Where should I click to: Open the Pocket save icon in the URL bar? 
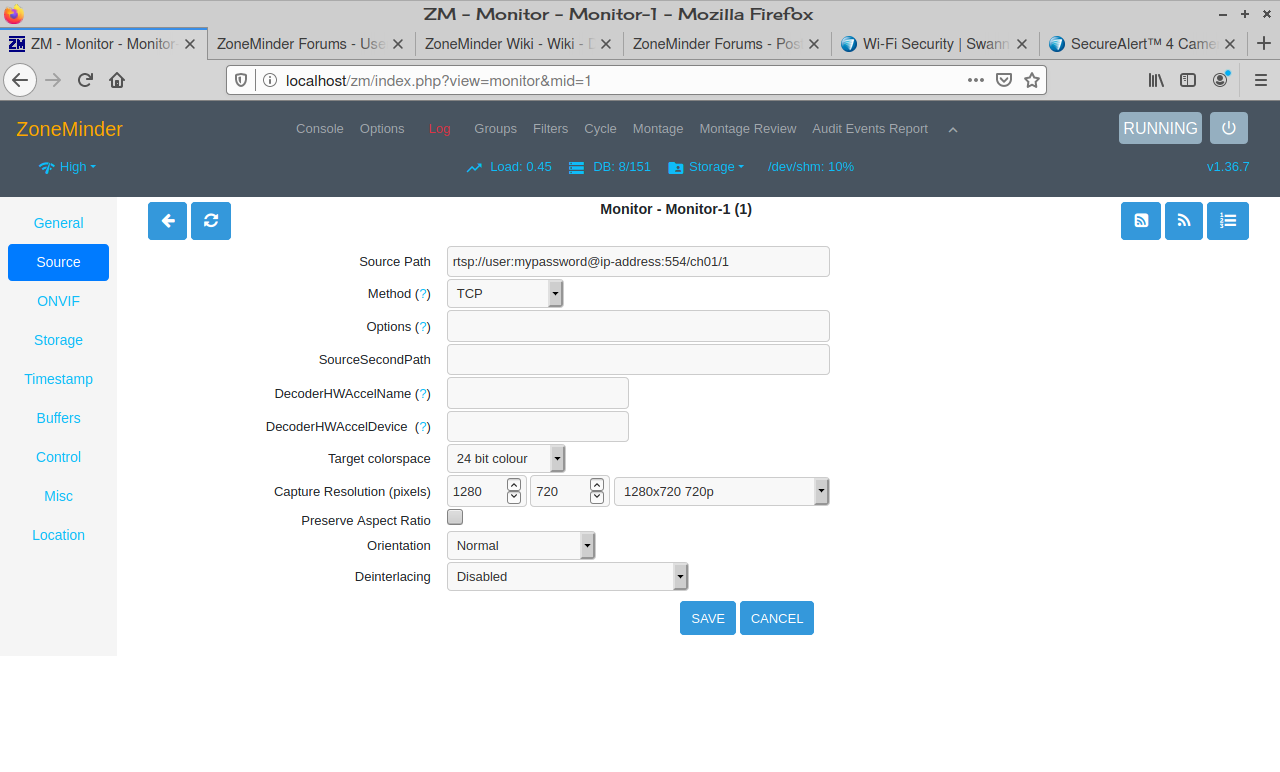(1004, 80)
